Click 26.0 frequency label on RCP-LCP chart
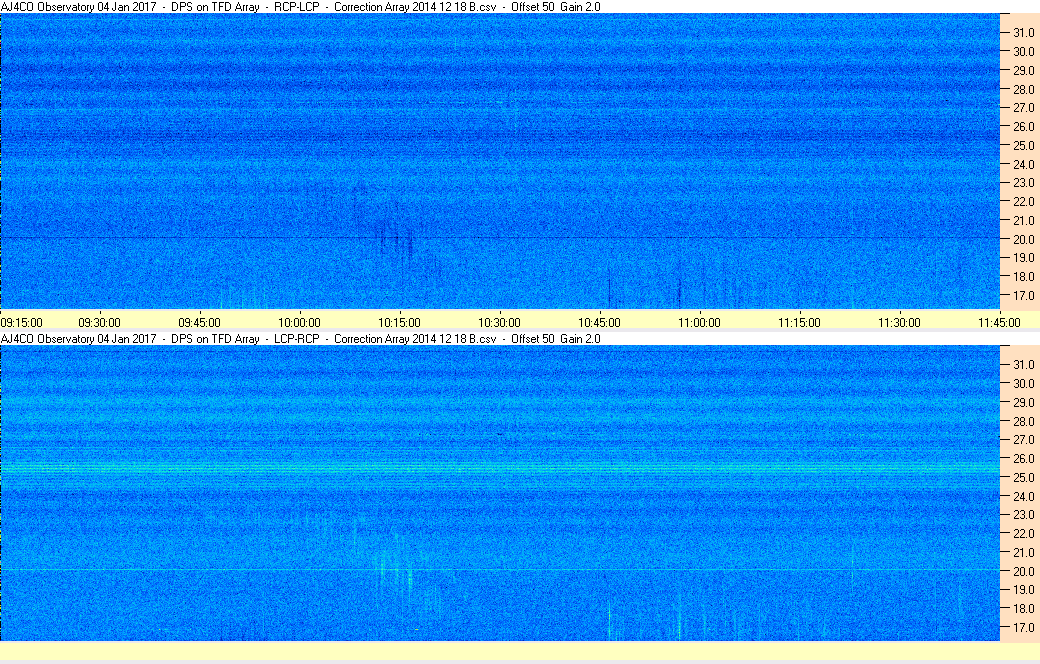Screen dimensions: 1040x664 pos(1023,126)
